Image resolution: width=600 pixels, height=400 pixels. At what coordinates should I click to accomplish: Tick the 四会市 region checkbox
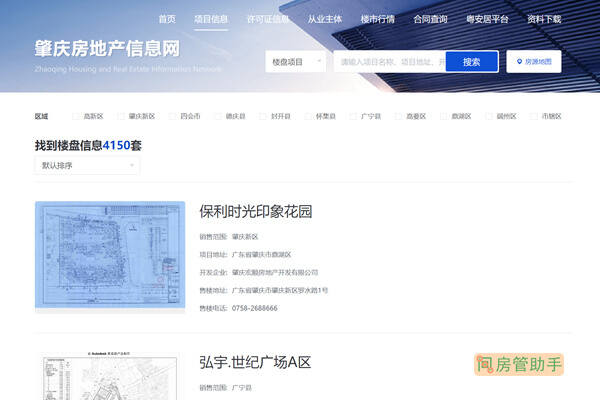173,116
